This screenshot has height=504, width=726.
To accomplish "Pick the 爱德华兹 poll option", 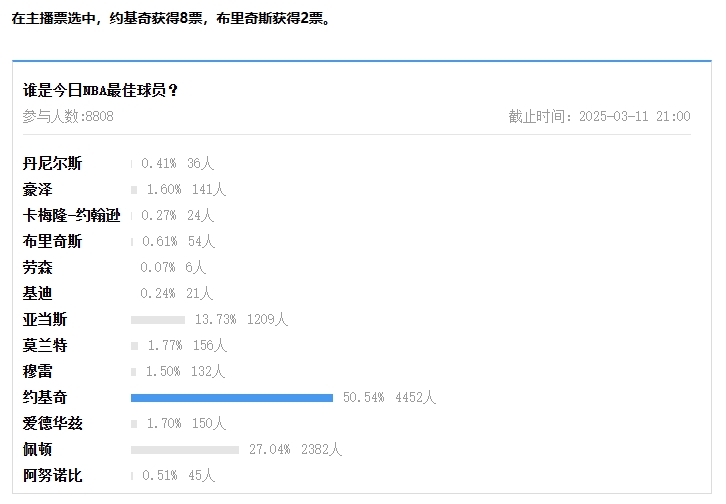I will pos(53,424).
